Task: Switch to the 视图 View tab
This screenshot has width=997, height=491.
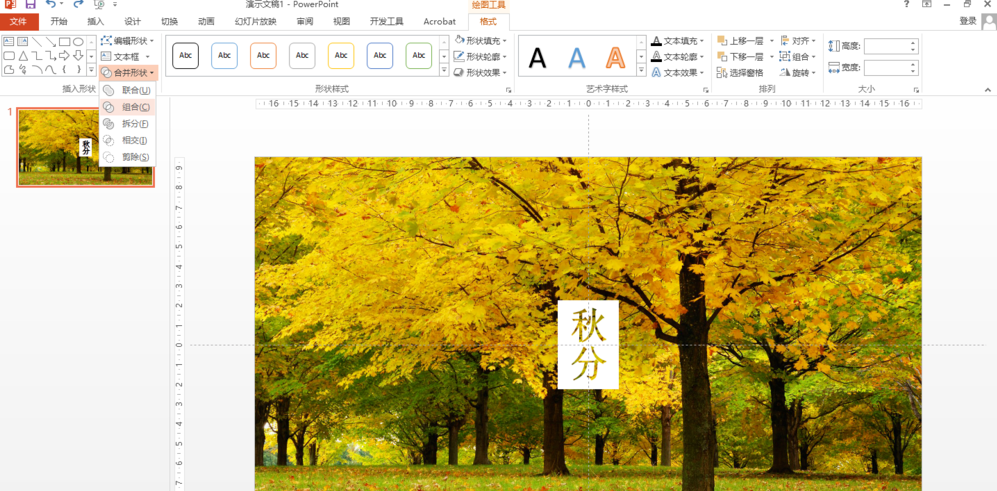Action: tap(341, 22)
